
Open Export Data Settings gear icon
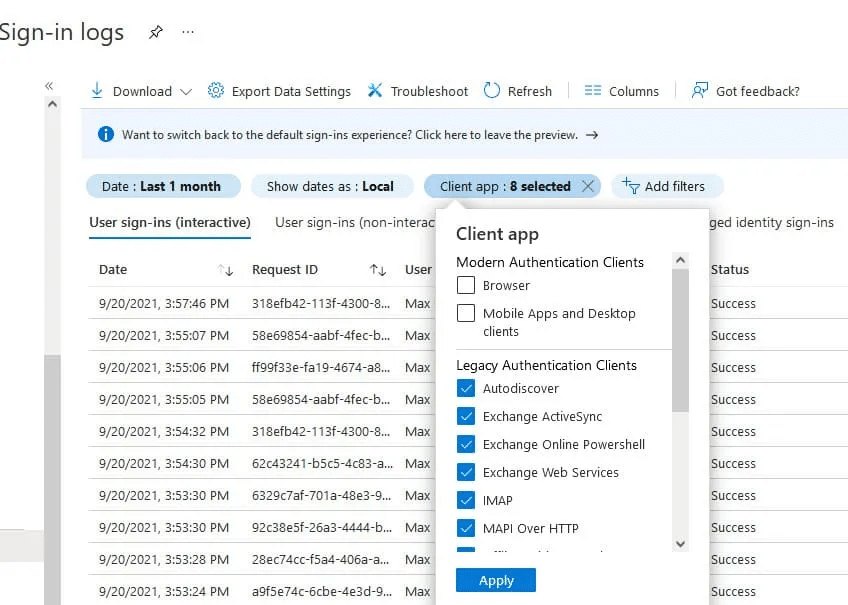click(216, 91)
